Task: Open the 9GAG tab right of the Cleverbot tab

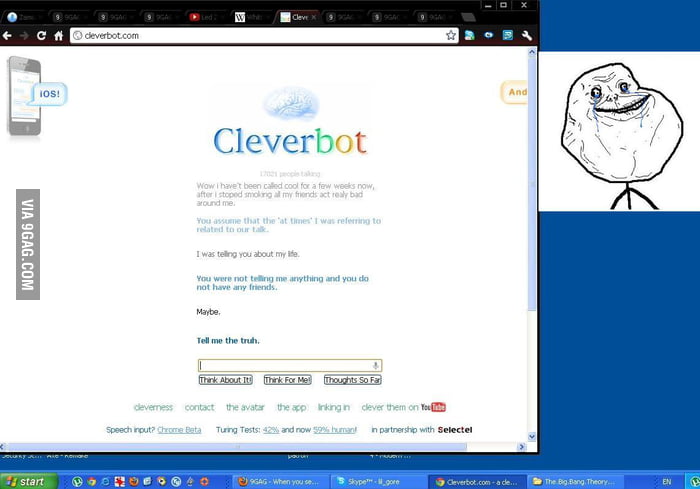Action: pos(343,17)
